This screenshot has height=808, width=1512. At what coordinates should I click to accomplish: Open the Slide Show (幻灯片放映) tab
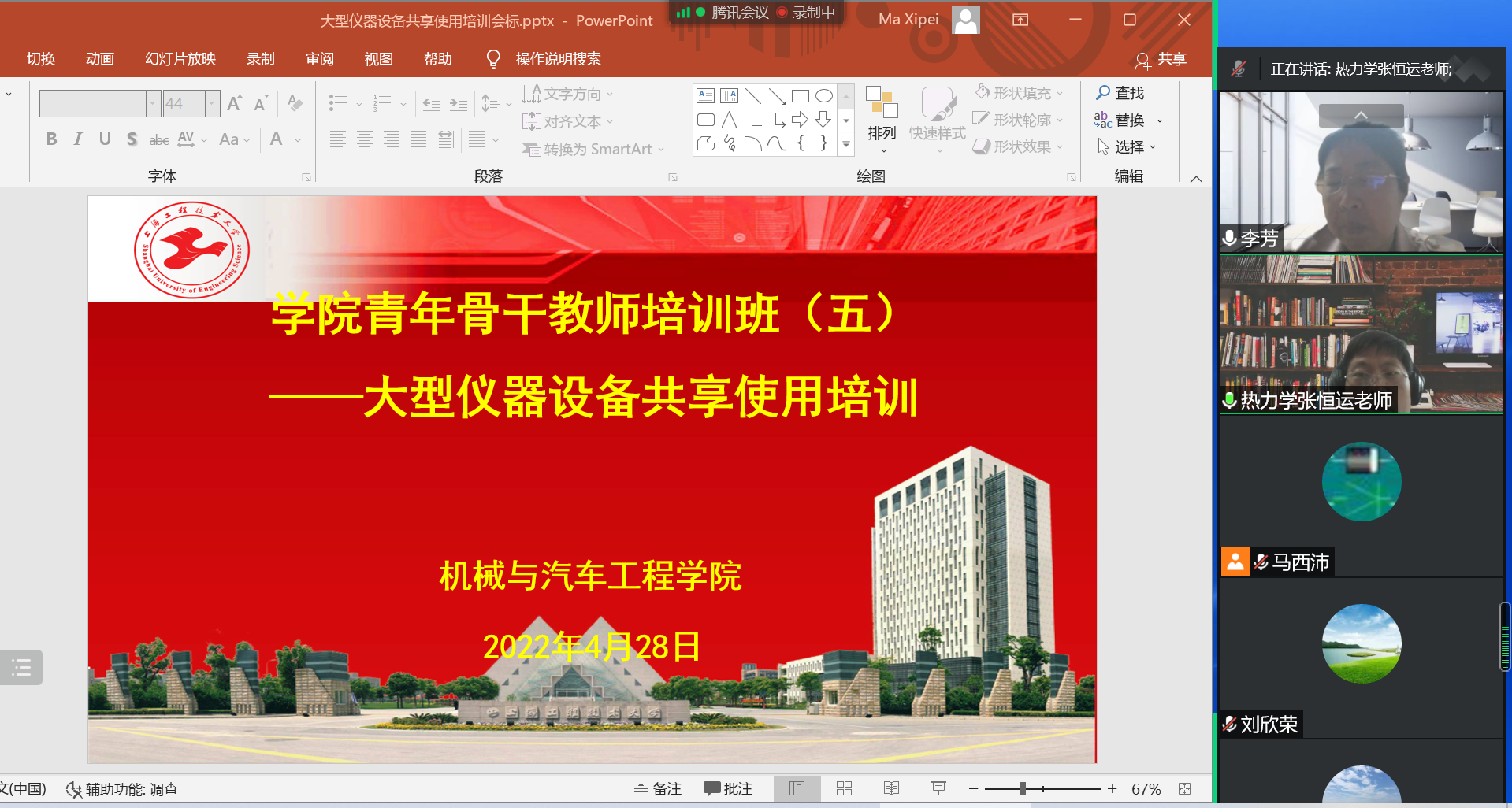(180, 59)
